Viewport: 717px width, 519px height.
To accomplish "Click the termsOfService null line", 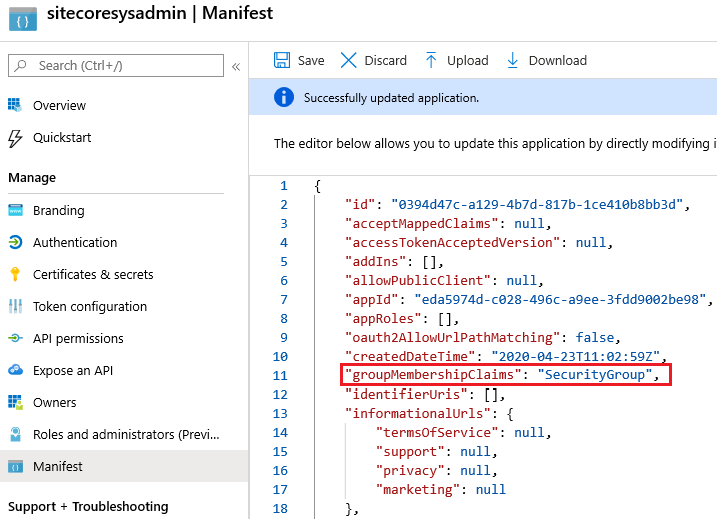I will coord(463,433).
